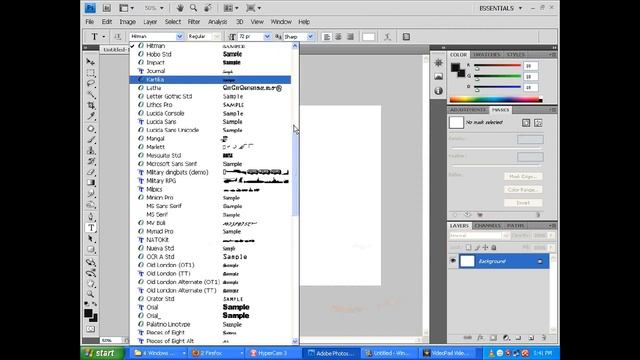The width and height of the screenshot is (640, 360).
Task: Select the Magic Wand tool
Action: [91, 95]
